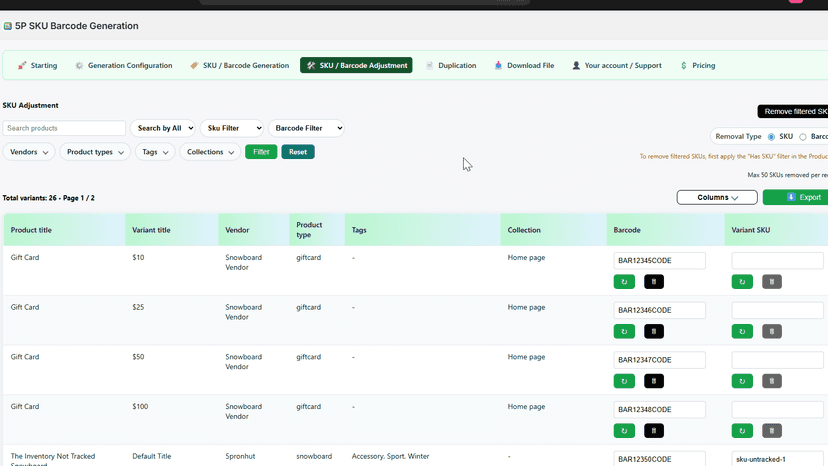Regenerate barcode for Gift Card $50
Screen dimensions: 828x466
[624, 381]
